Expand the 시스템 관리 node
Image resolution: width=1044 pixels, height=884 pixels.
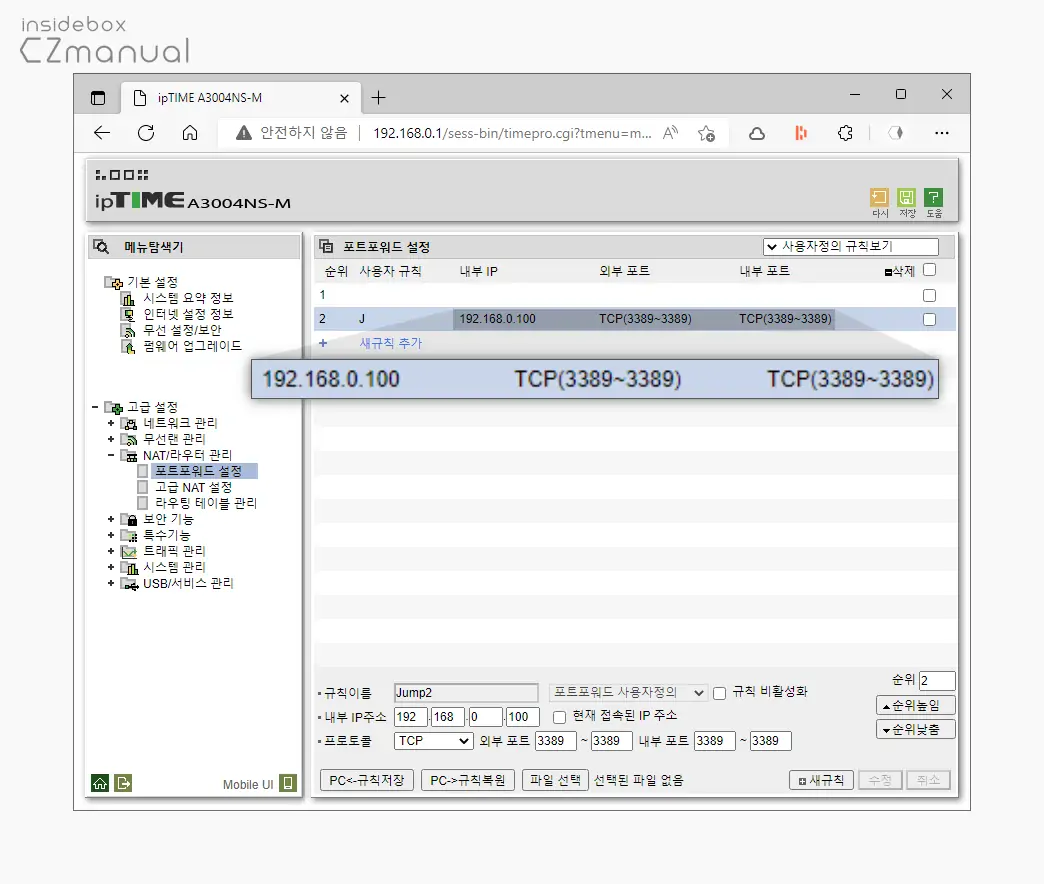[111, 567]
